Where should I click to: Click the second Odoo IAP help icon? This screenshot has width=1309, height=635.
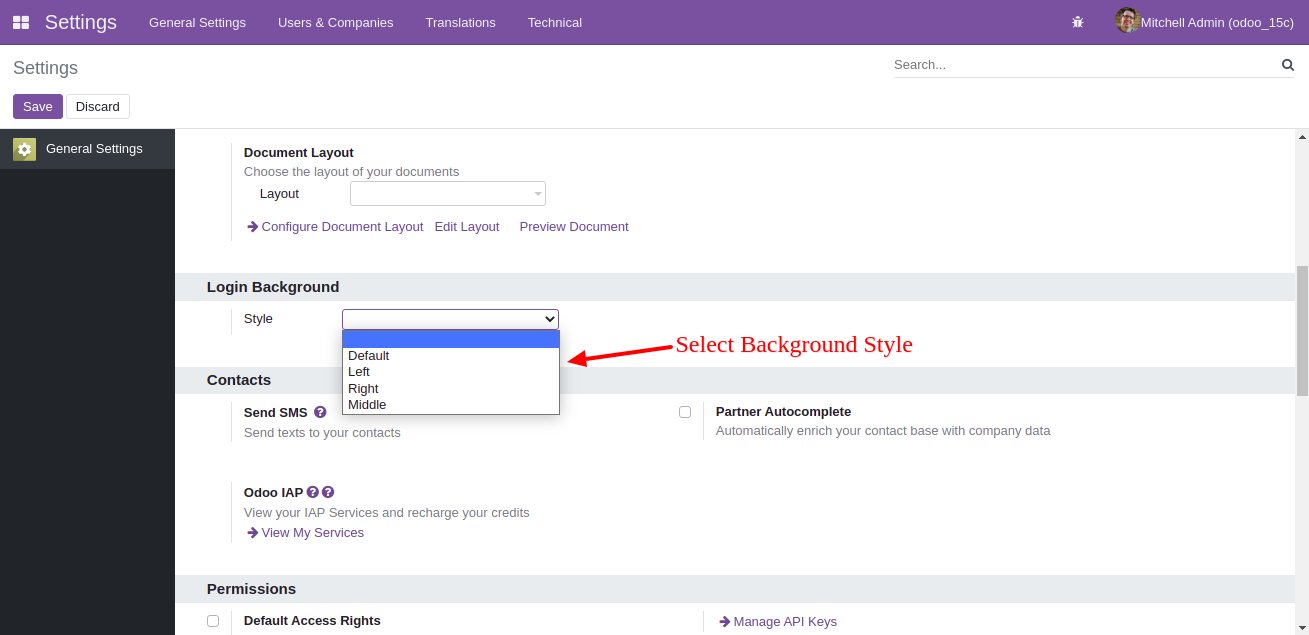coord(328,492)
